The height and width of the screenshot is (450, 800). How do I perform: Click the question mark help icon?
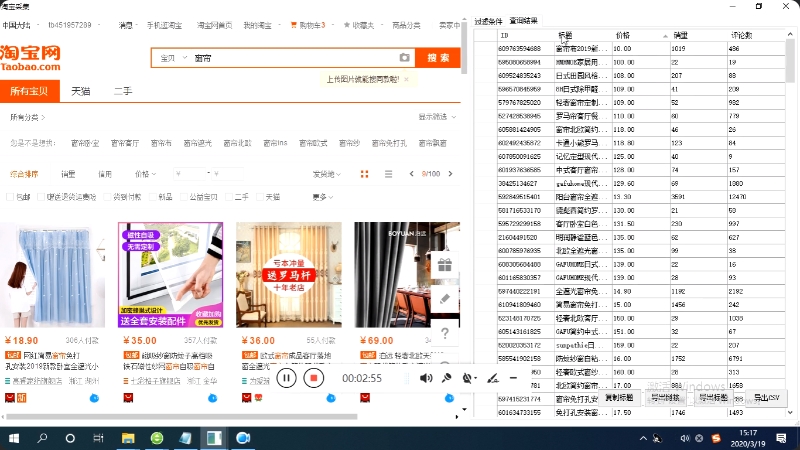445,331
